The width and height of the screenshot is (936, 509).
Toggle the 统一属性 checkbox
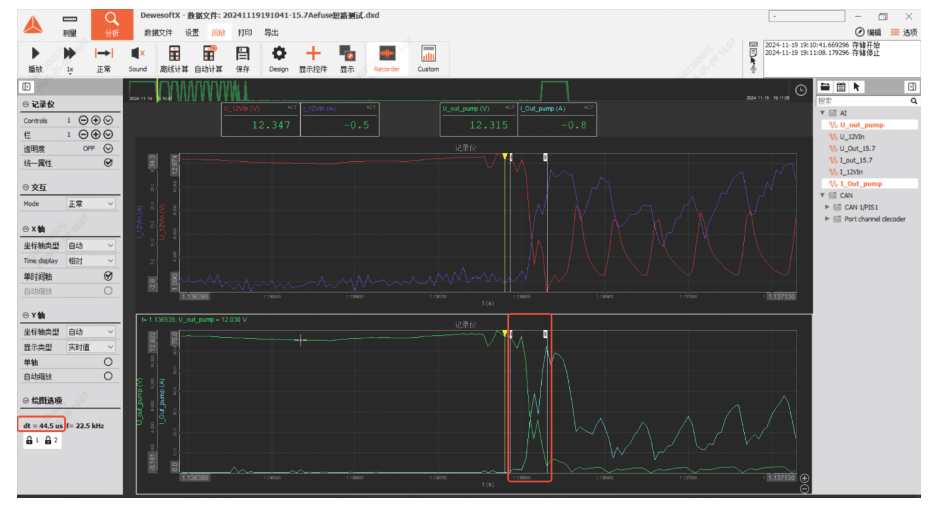(x=108, y=163)
